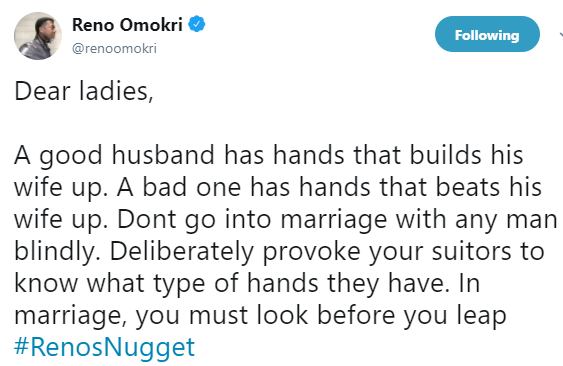Click the word "builds" in the first sentence
Viewport: 563px width, 366px height.
[x=445, y=155]
